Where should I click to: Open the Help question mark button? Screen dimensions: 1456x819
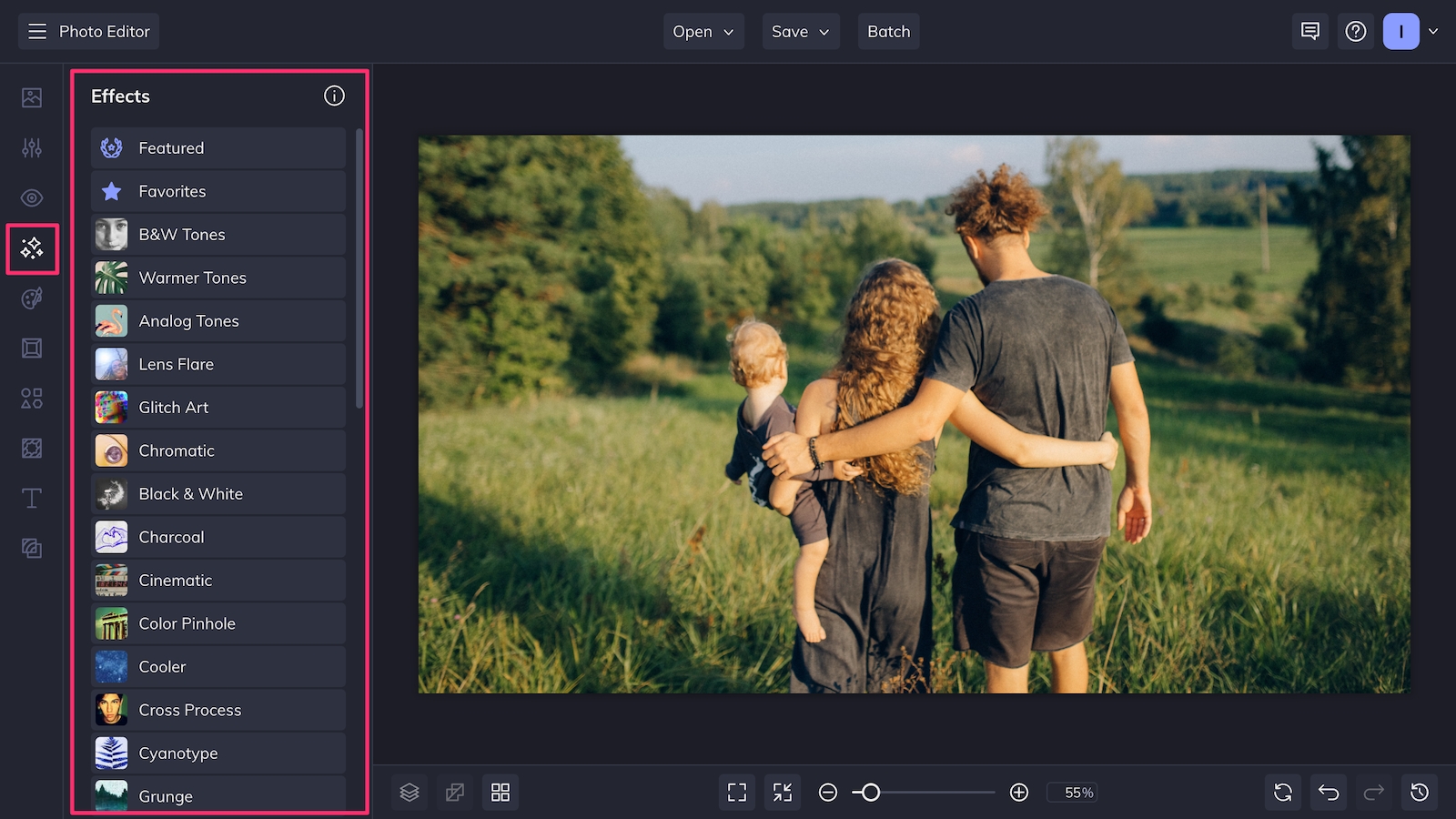click(1356, 31)
